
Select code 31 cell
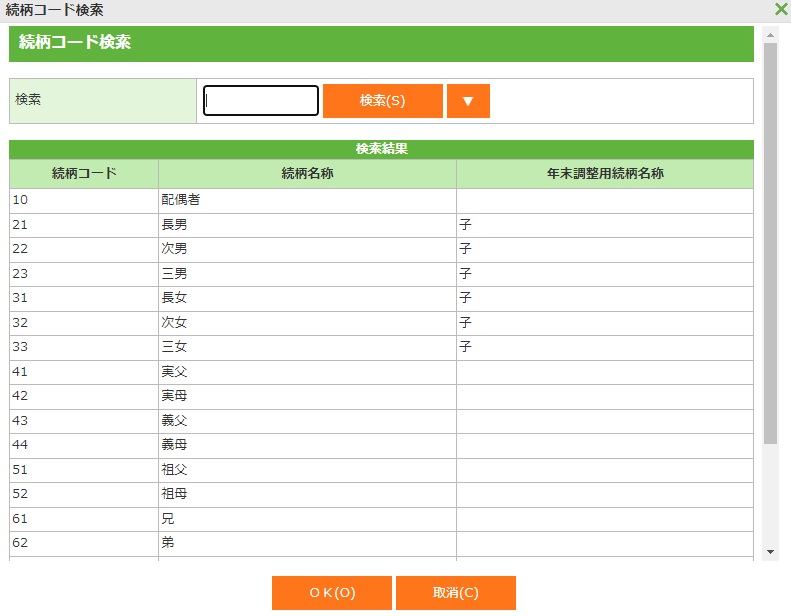[84, 298]
